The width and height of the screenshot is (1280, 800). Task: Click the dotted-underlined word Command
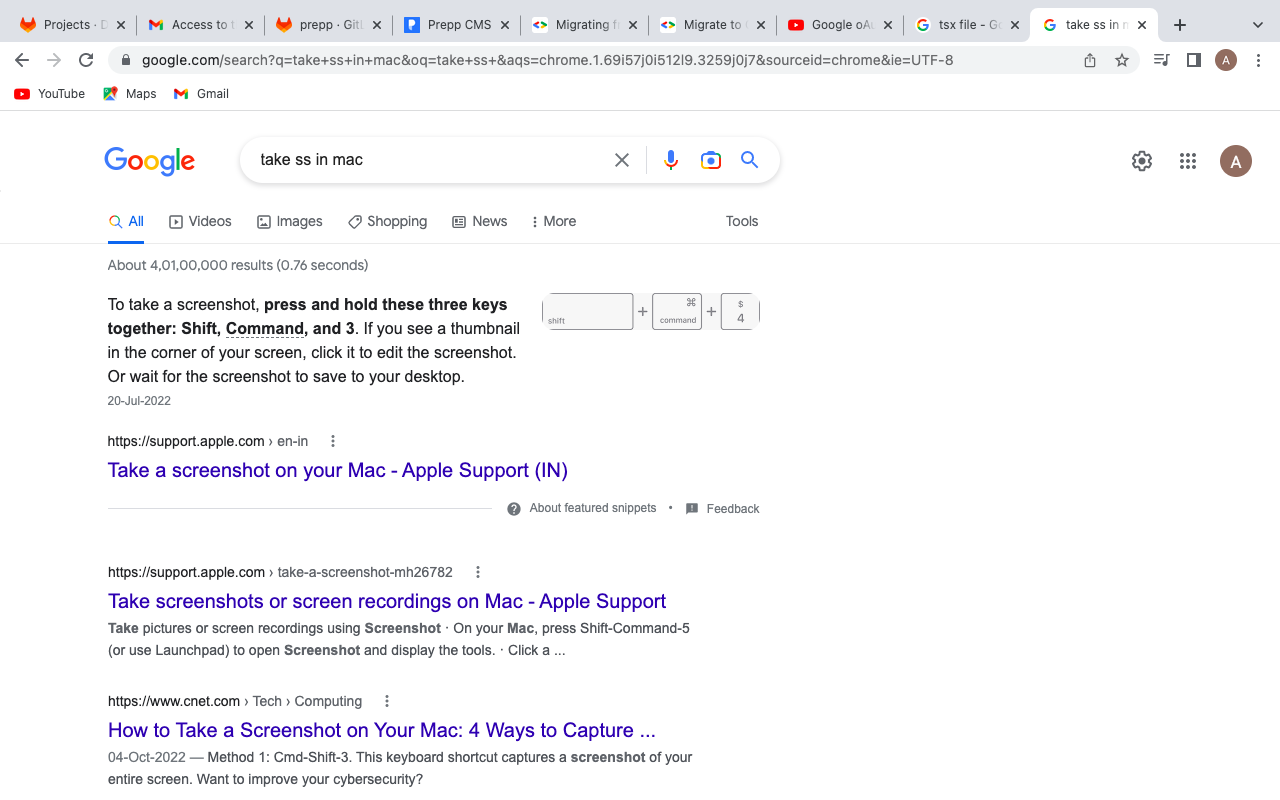point(265,329)
